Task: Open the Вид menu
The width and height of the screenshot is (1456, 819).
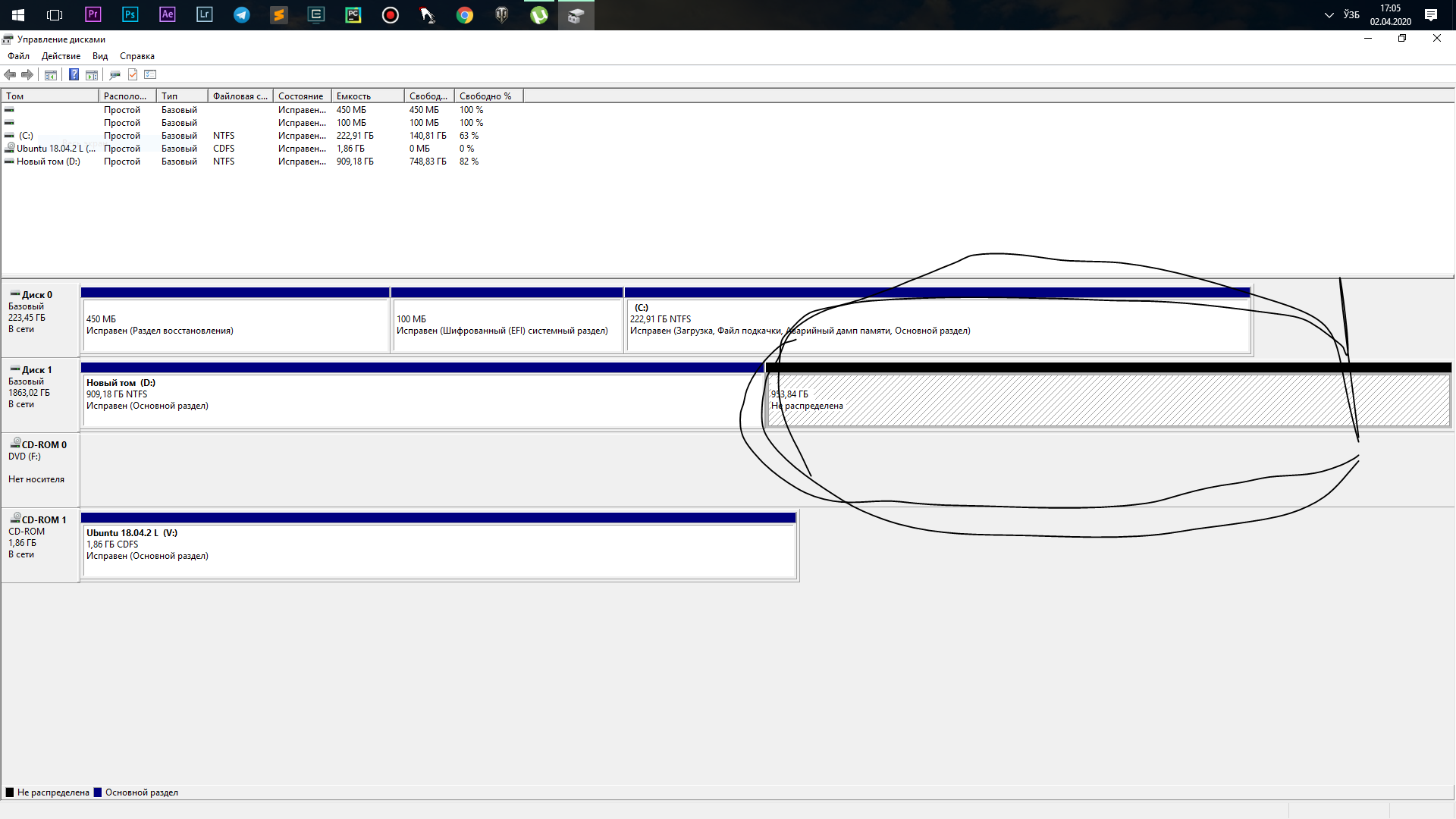Action: [100, 56]
